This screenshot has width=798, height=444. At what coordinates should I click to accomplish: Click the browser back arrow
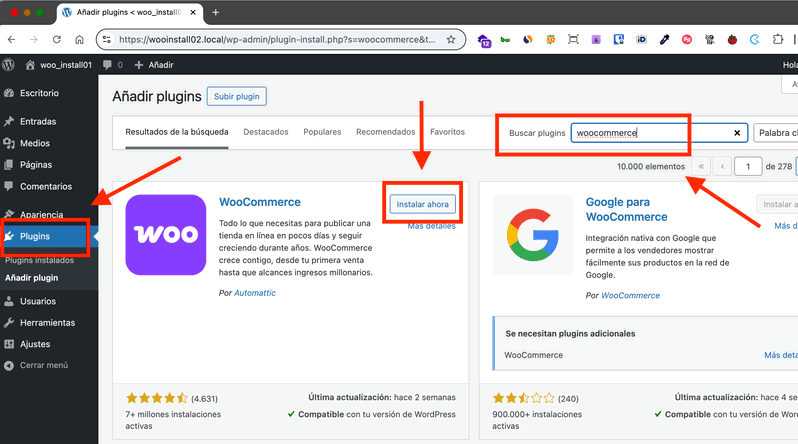(12, 40)
